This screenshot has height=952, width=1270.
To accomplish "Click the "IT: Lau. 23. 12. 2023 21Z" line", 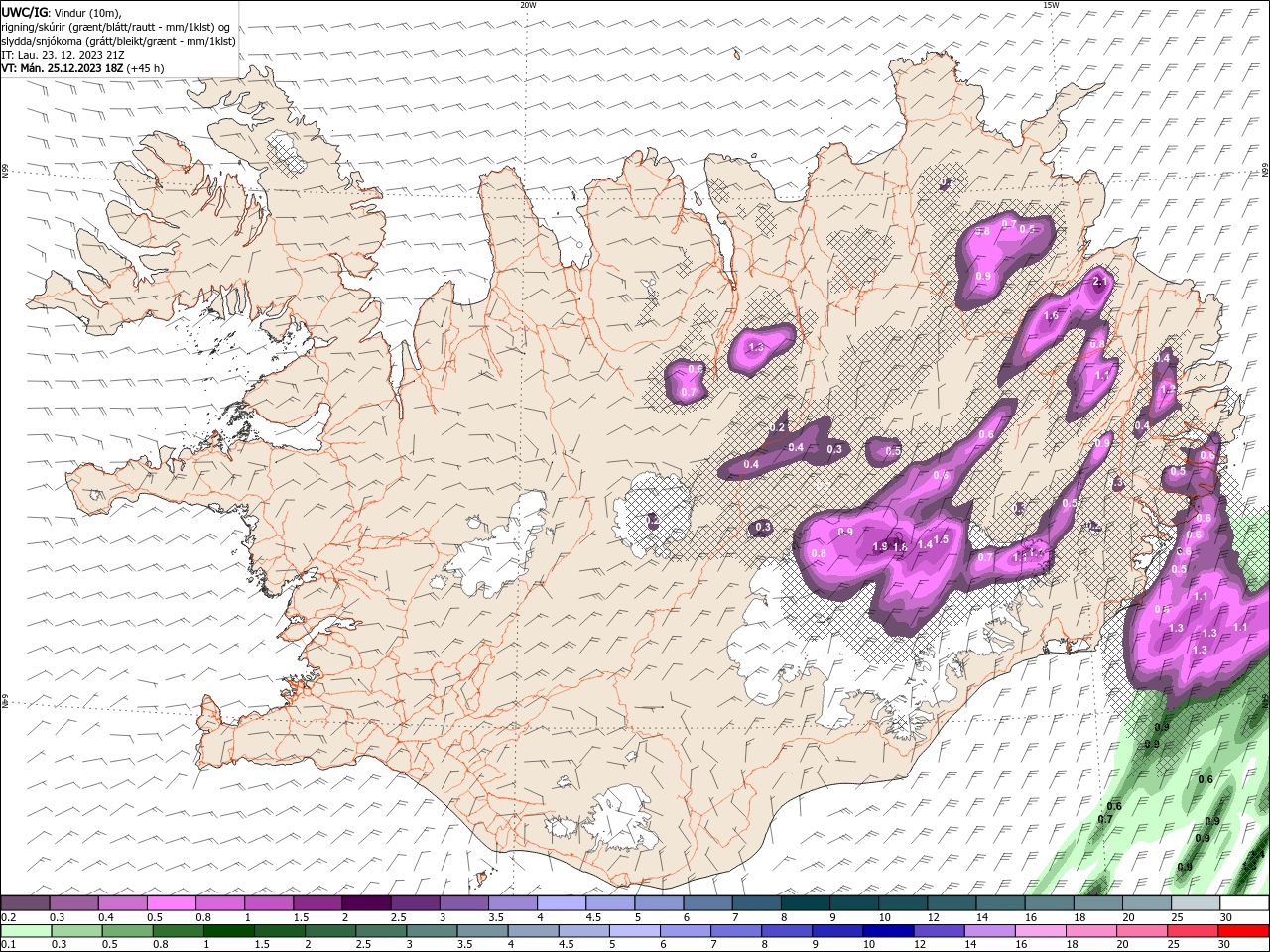I will click(63, 55).
